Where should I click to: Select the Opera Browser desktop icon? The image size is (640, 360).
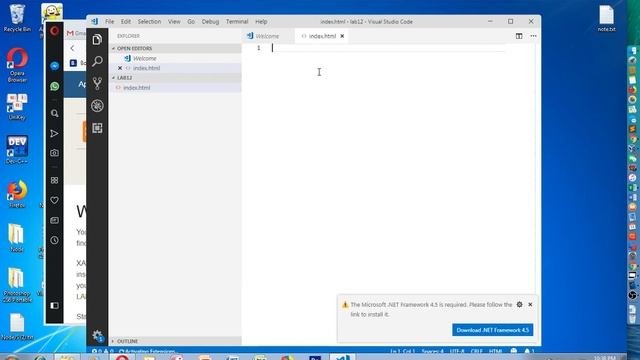[17, 65]
